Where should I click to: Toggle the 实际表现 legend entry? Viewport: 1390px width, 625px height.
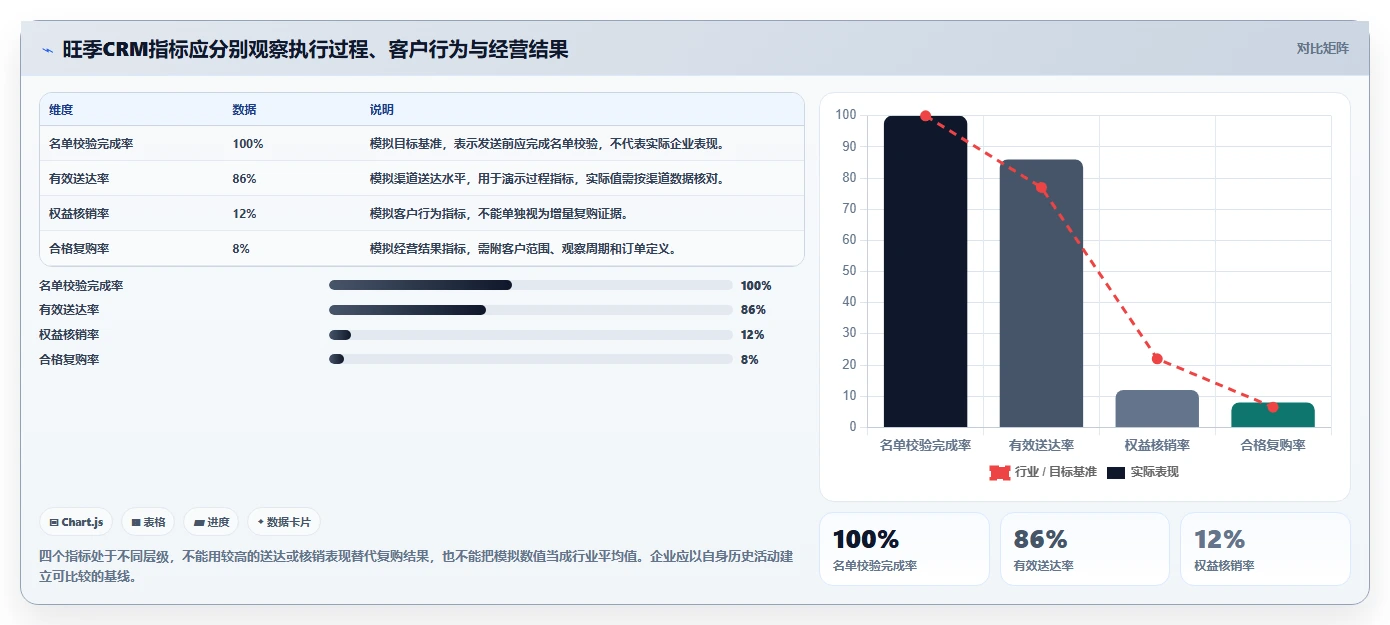pos(1143,472)
